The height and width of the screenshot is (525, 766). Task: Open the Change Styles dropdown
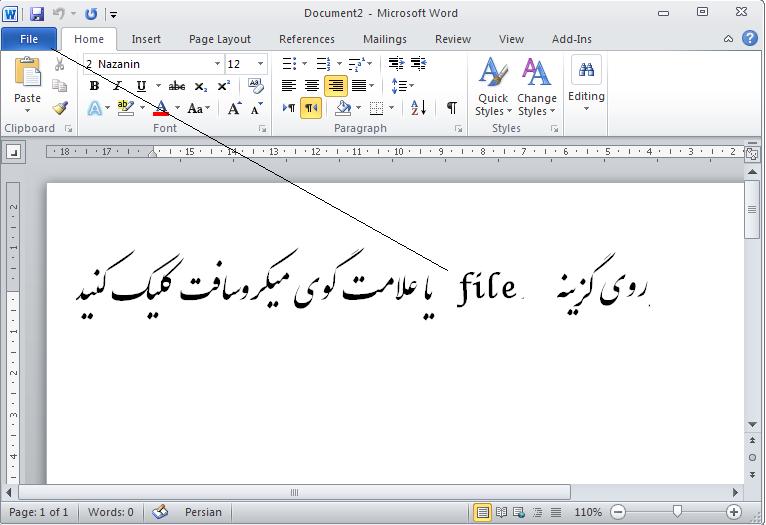537,88
